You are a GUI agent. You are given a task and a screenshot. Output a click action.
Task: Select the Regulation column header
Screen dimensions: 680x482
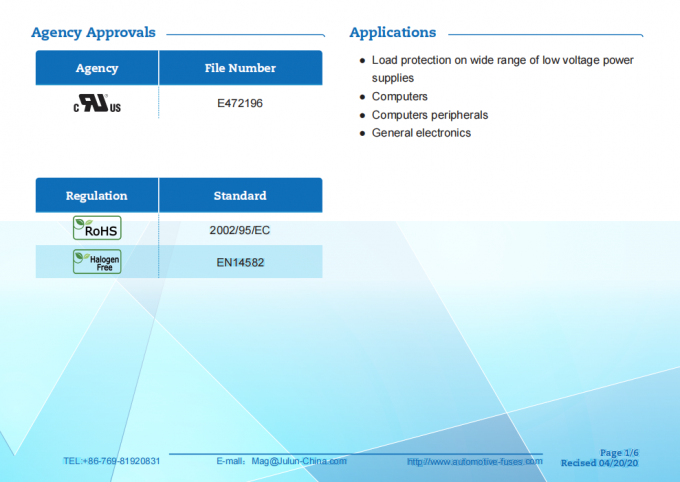tap(97, 195)
